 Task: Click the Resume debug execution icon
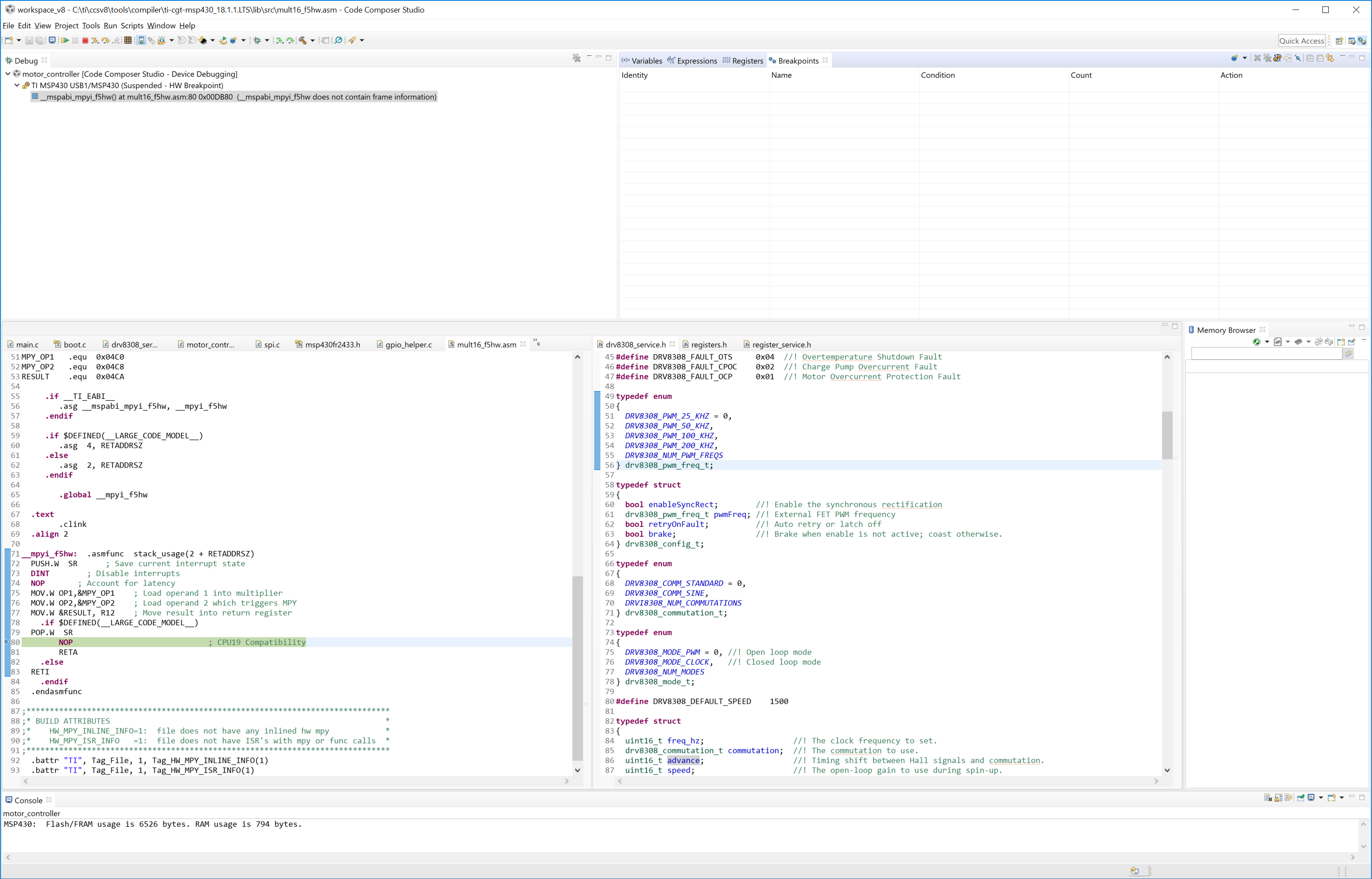click(65, 41)
